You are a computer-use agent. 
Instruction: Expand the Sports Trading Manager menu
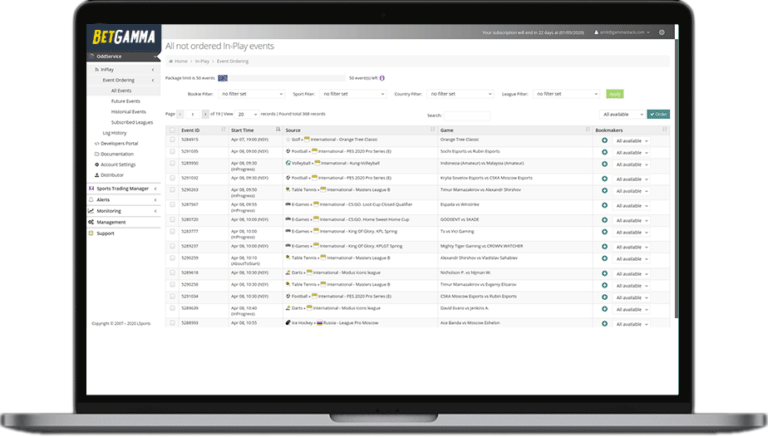[x=123, y=188]
